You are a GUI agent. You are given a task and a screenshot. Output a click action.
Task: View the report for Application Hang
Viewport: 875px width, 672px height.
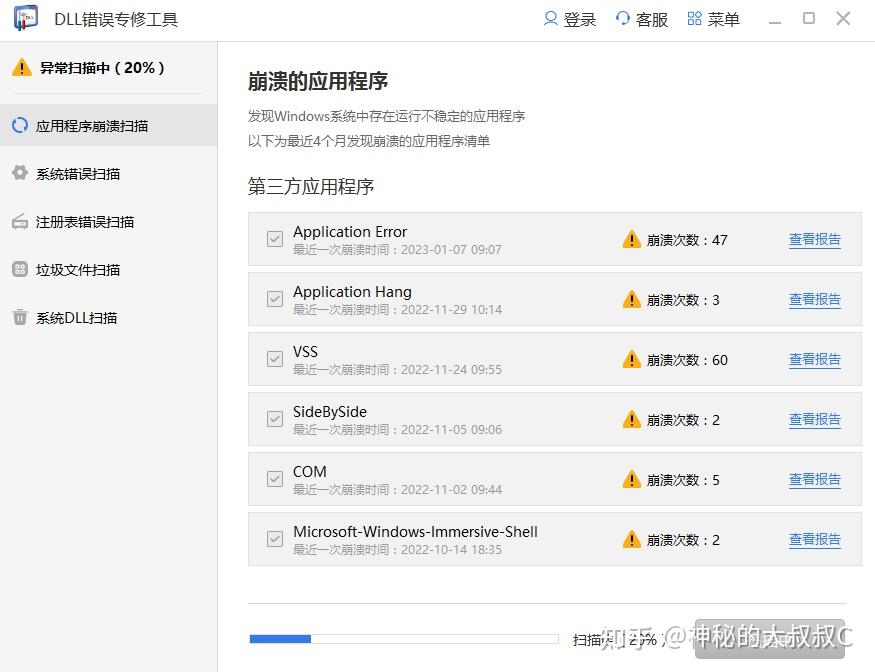tap(814, 299)
